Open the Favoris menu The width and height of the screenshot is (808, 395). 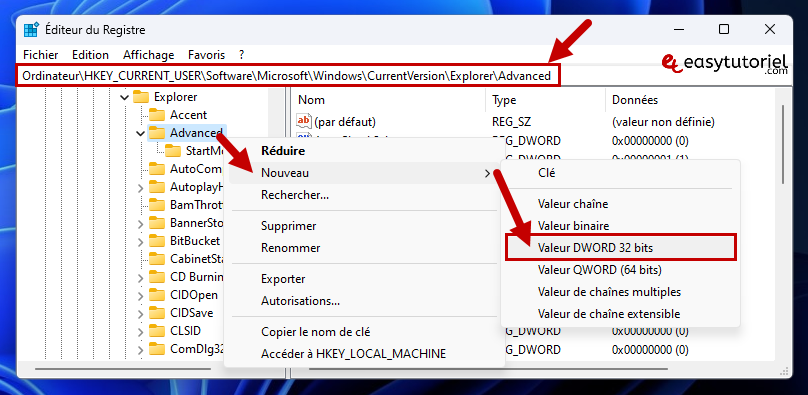coord(206,55)
